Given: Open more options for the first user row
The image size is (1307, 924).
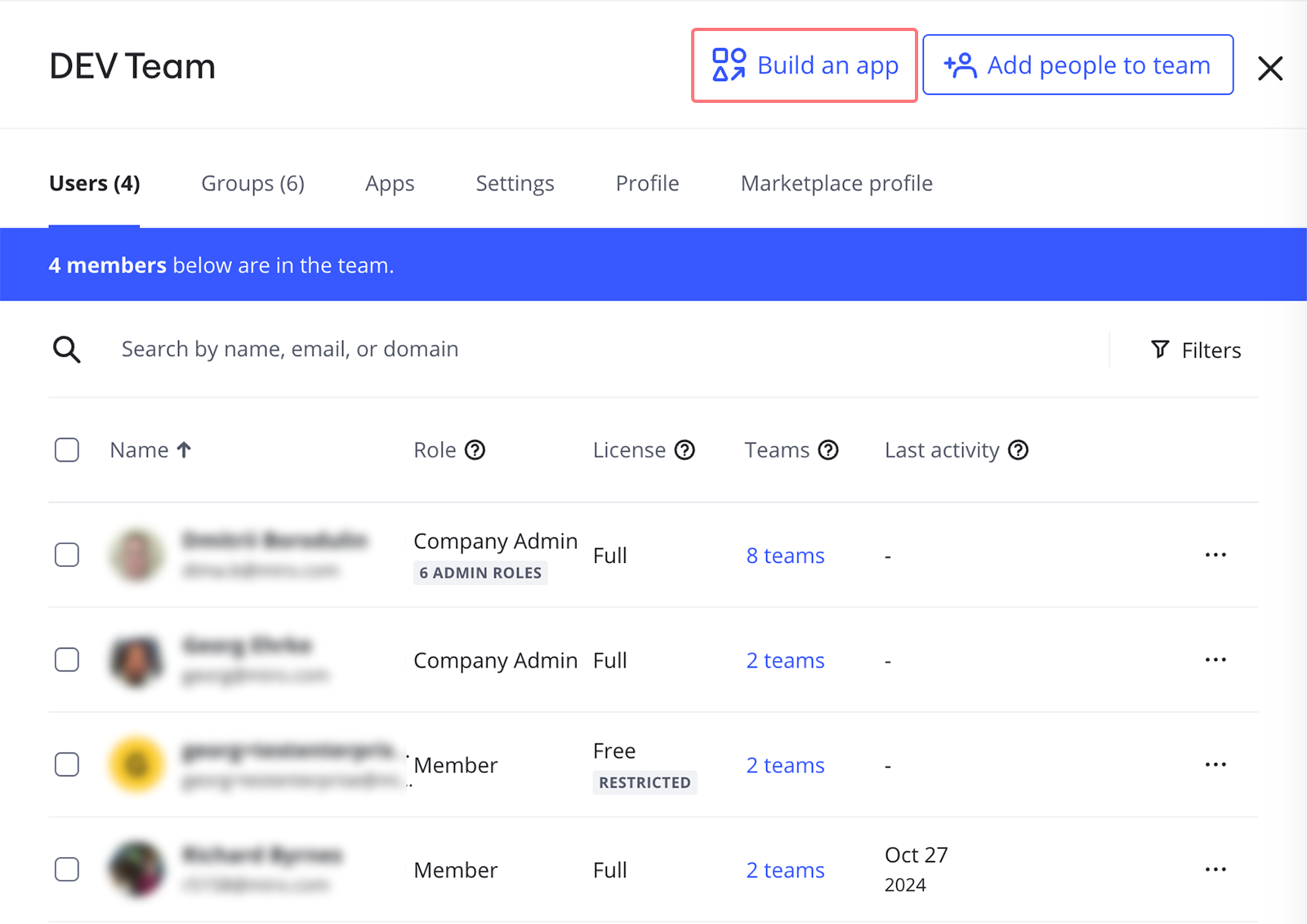Looking at the screenshot, I should (x=1216, y=555).
